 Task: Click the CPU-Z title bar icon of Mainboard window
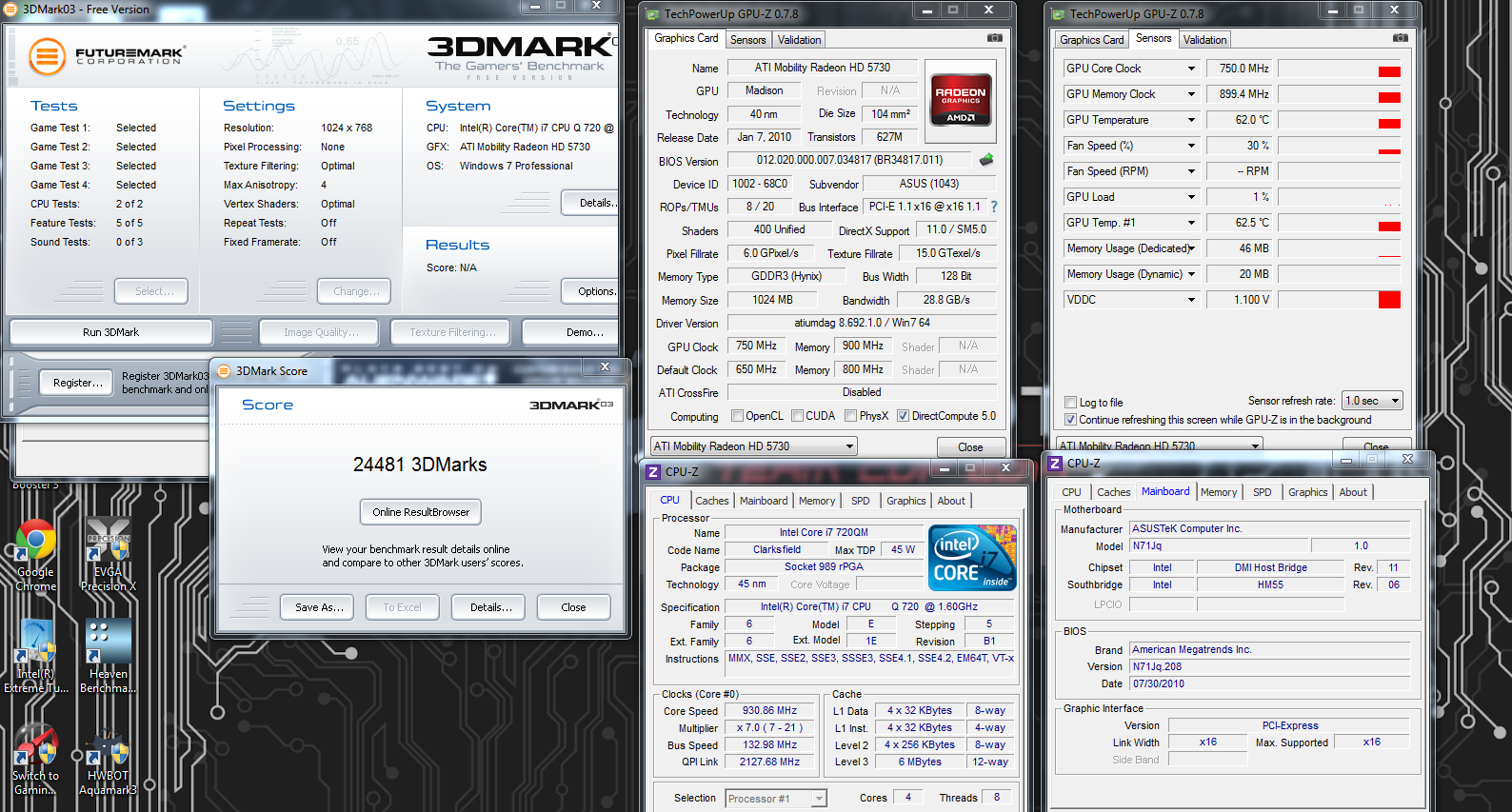(x=1055, y=463)
